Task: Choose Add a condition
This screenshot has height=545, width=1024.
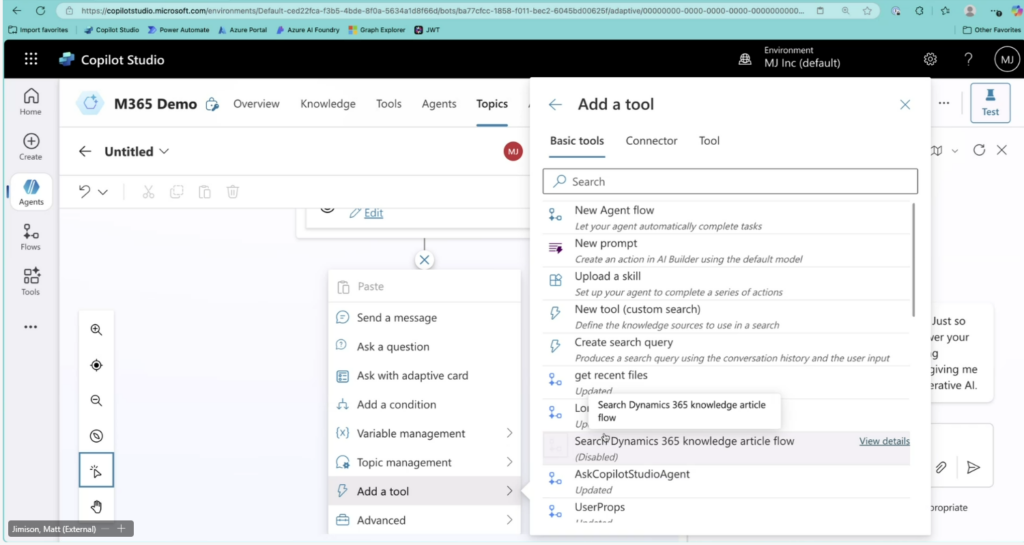Action: point(424,405)
